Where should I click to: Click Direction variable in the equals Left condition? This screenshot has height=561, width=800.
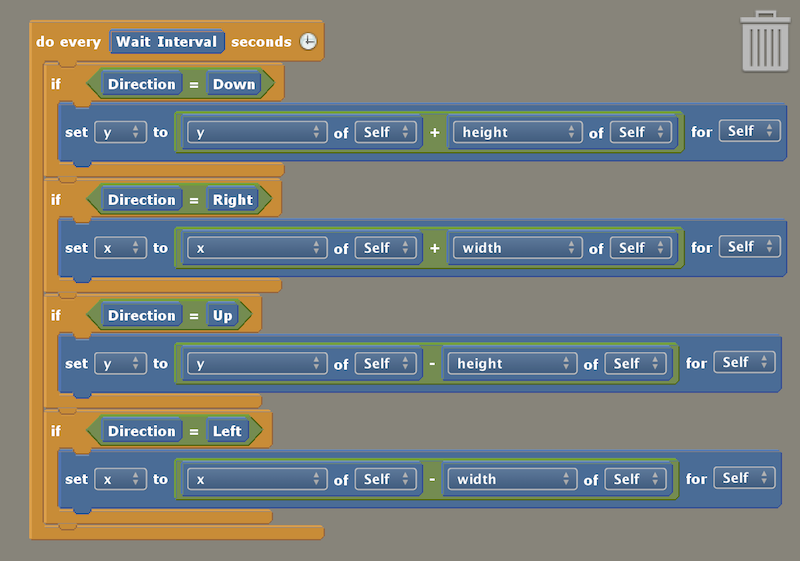coord(141,431)
